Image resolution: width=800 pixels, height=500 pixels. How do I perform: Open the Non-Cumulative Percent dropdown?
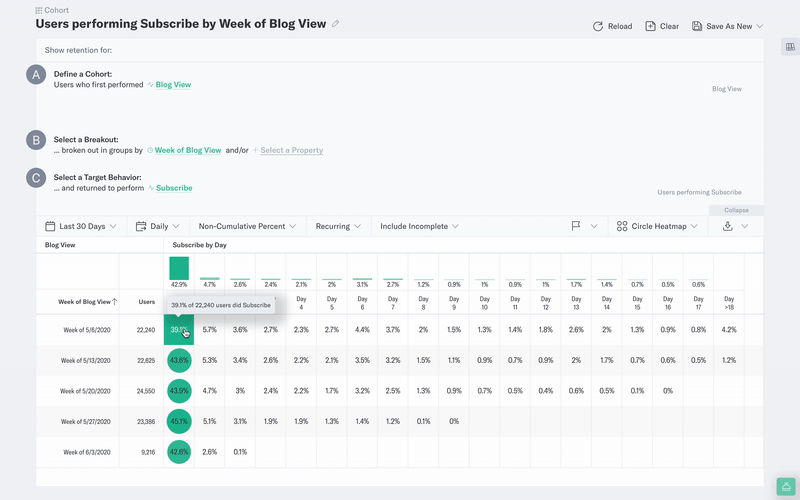pyautogui.click(x=247, y=226)
